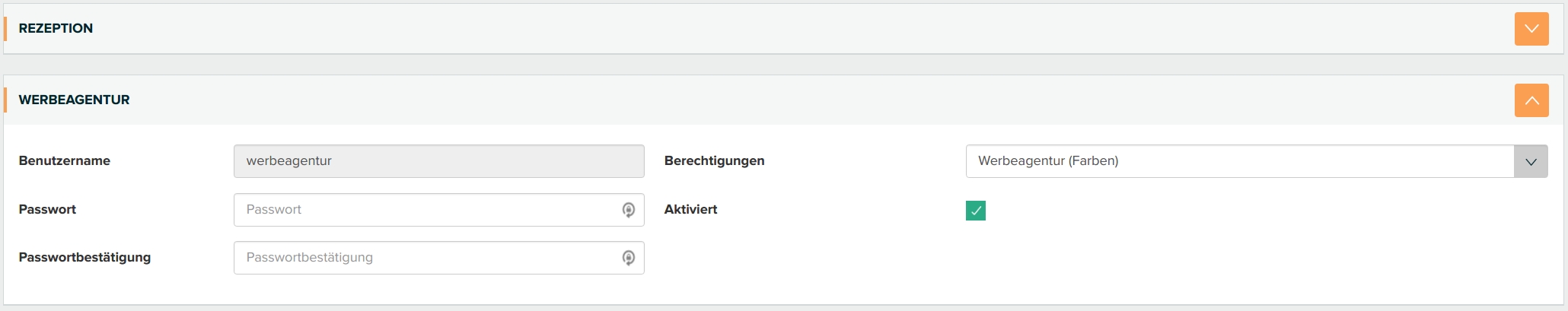Uncheck the Aktiviert checkbox

[x=976, y=211]
